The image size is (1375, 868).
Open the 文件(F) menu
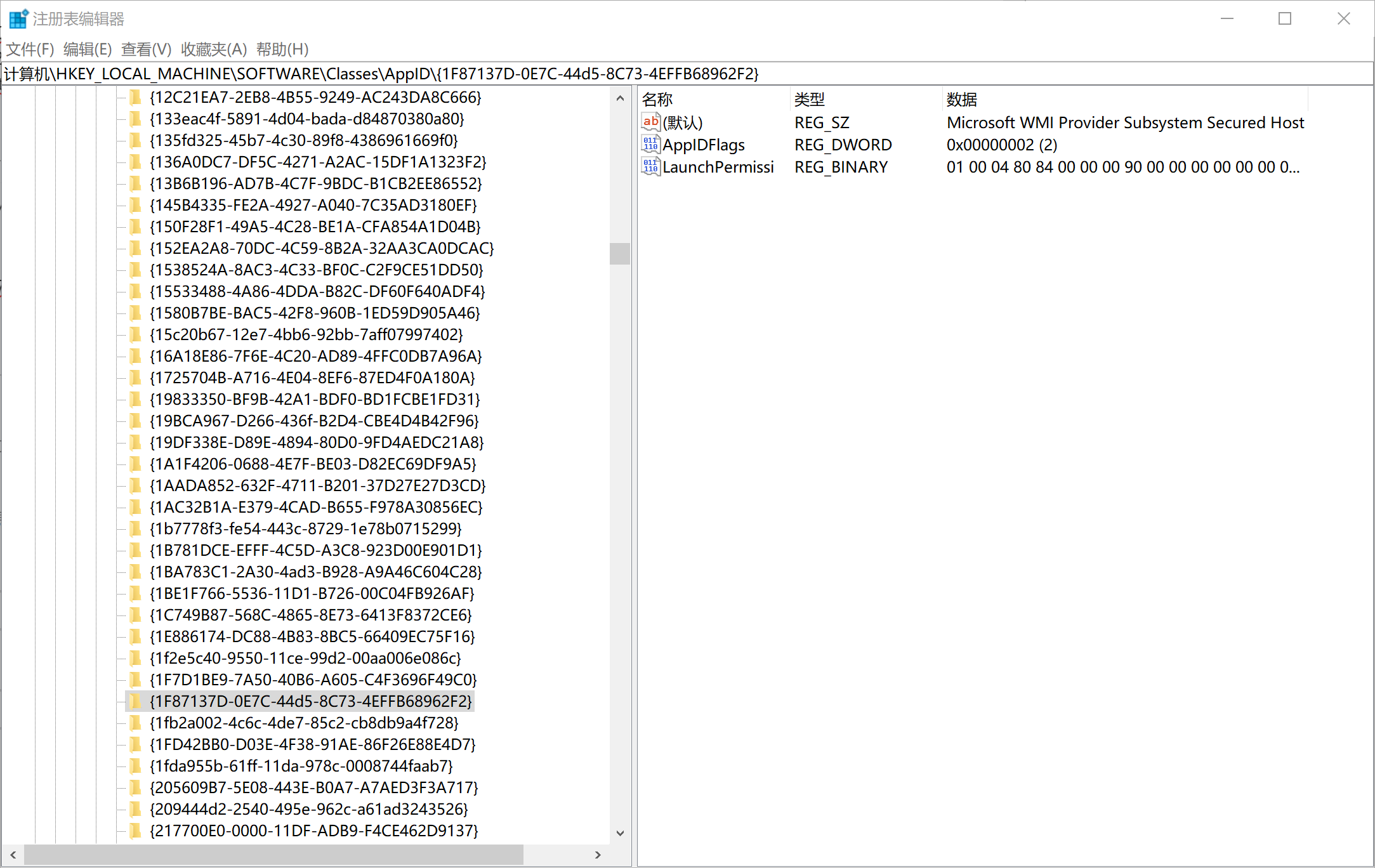30,49
